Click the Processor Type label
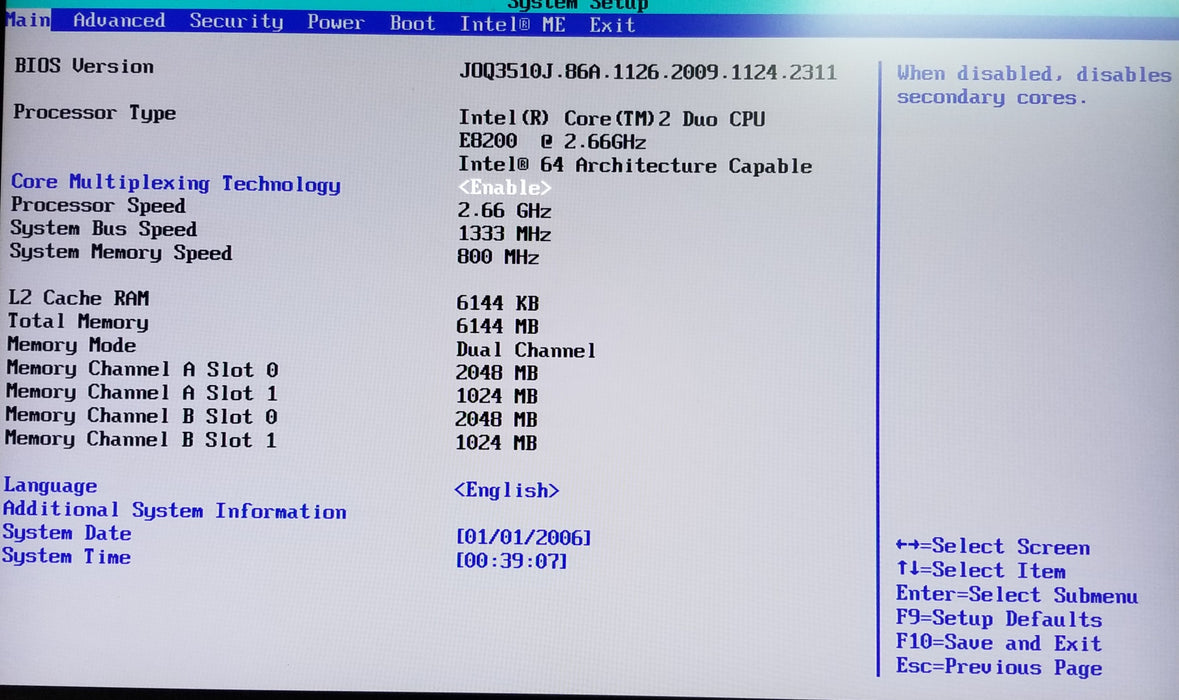The width and height of the screenshot is (1179, 700). pos(95,113)
